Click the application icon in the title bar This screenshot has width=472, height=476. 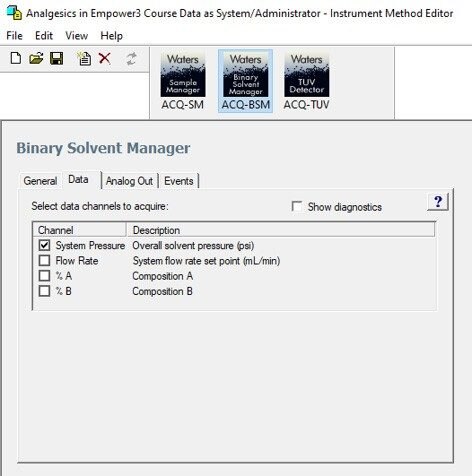click(14, 13)
